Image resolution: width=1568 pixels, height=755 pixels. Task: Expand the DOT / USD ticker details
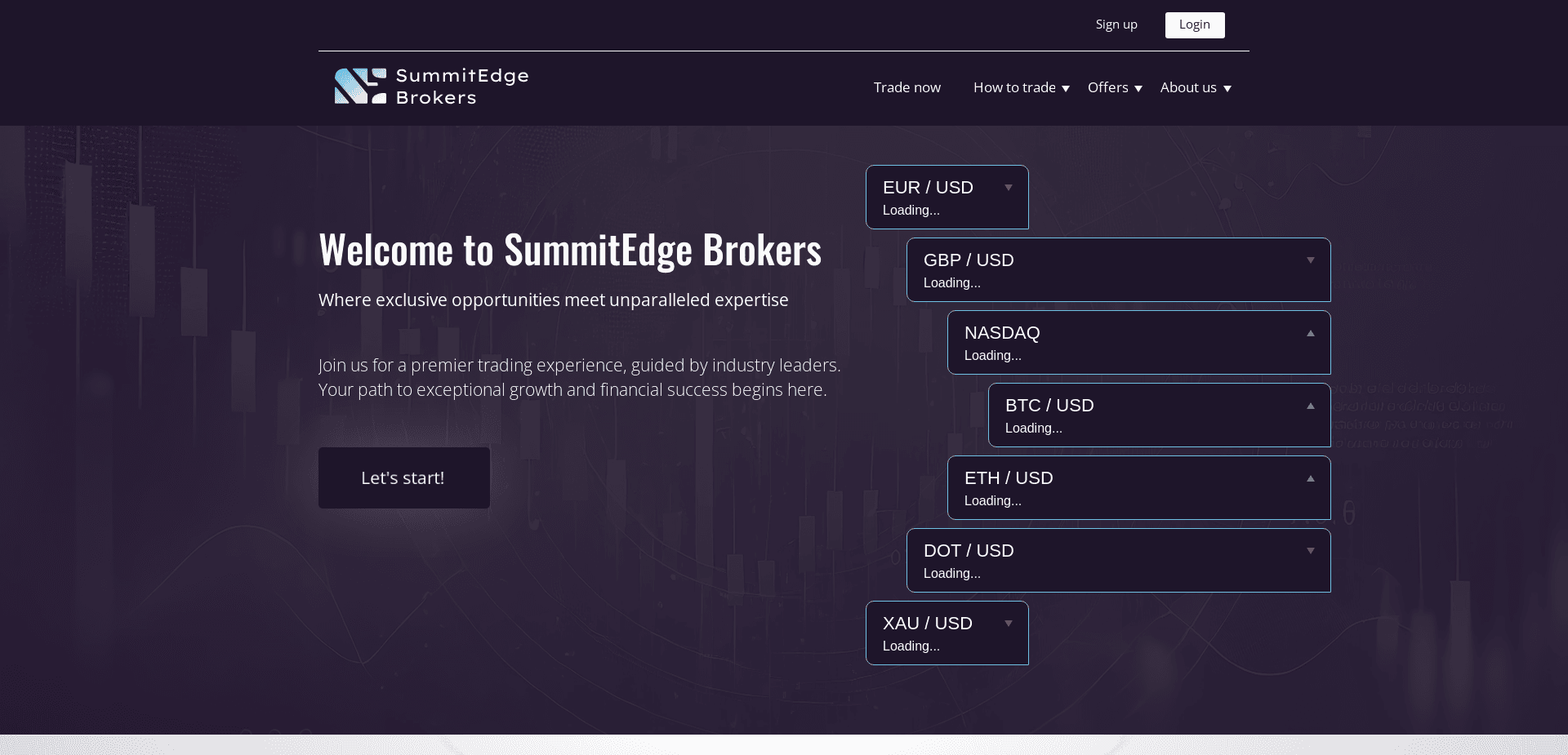point(1310,550)
